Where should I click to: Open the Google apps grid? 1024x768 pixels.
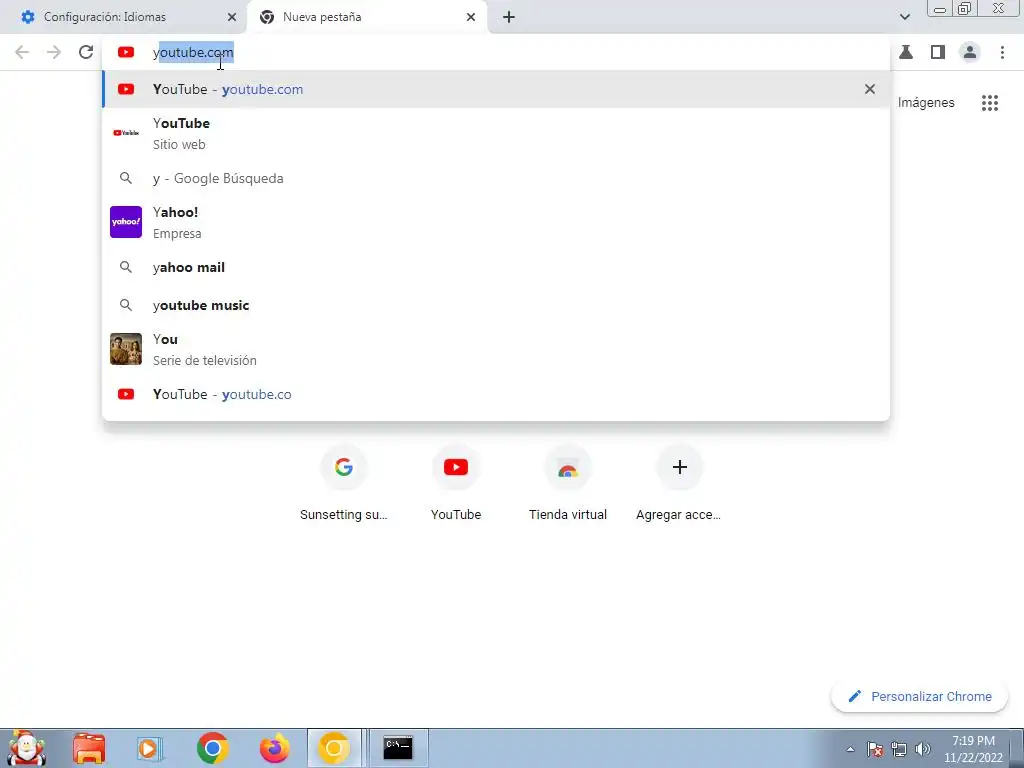click(990, 103)
